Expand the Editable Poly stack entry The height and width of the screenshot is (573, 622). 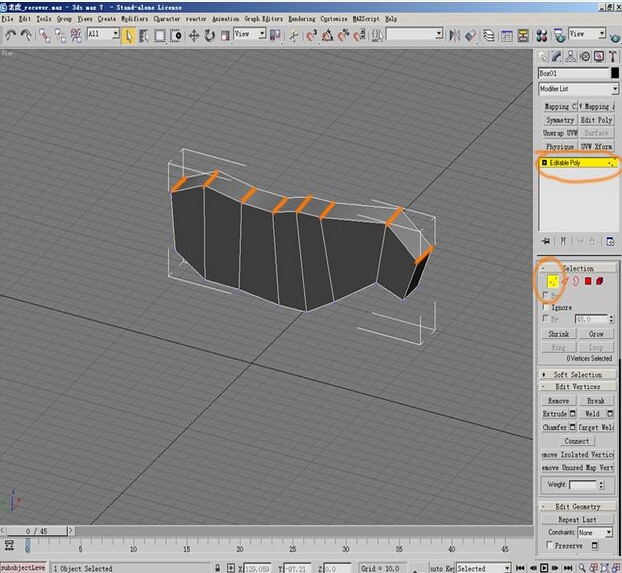tap(544, 163)
